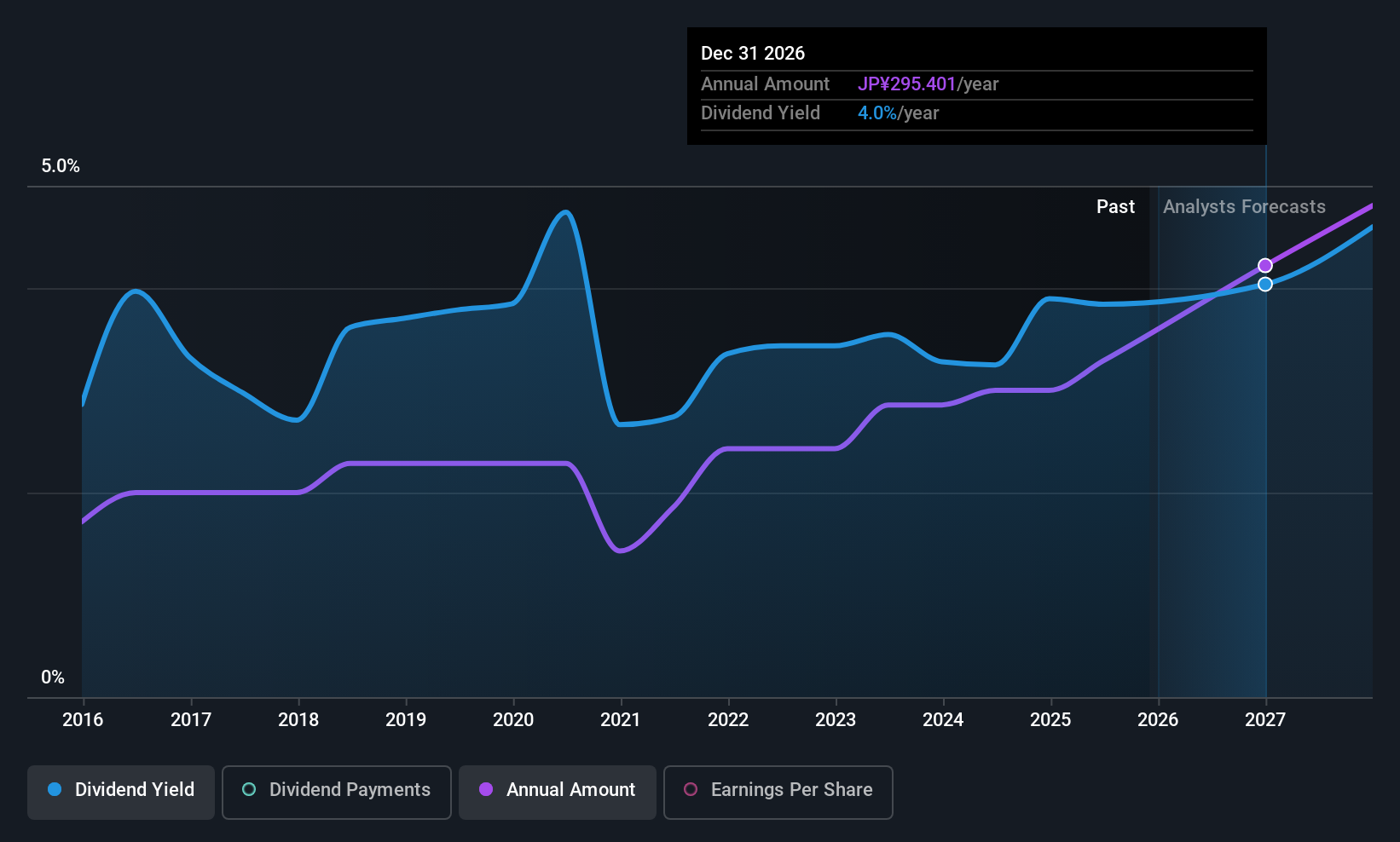Click the blue data point marker at 2027
Viewport: 1400px width, 842px height.
tap(1265, 285)
